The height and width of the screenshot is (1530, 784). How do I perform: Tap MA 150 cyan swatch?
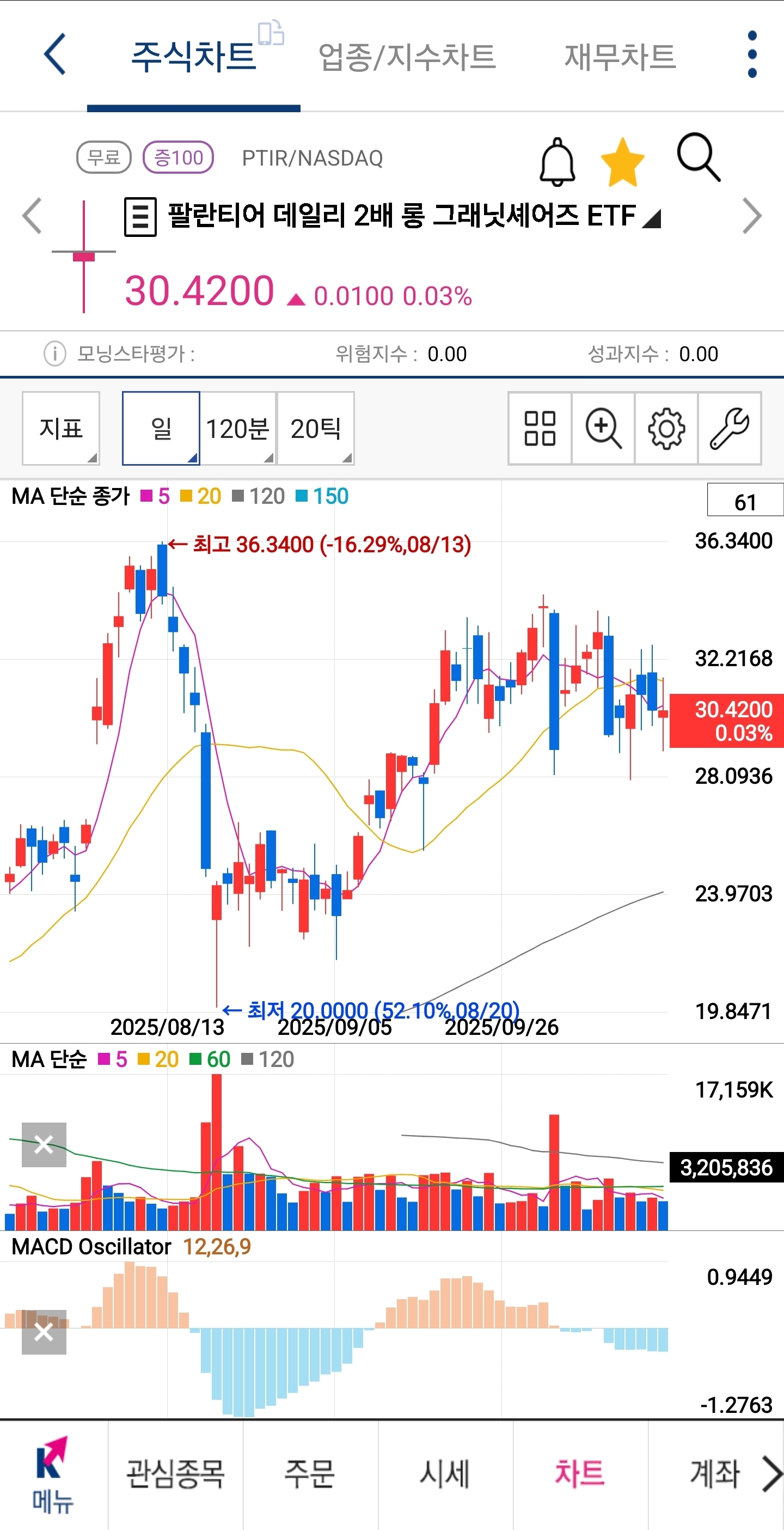click(302, 496)
